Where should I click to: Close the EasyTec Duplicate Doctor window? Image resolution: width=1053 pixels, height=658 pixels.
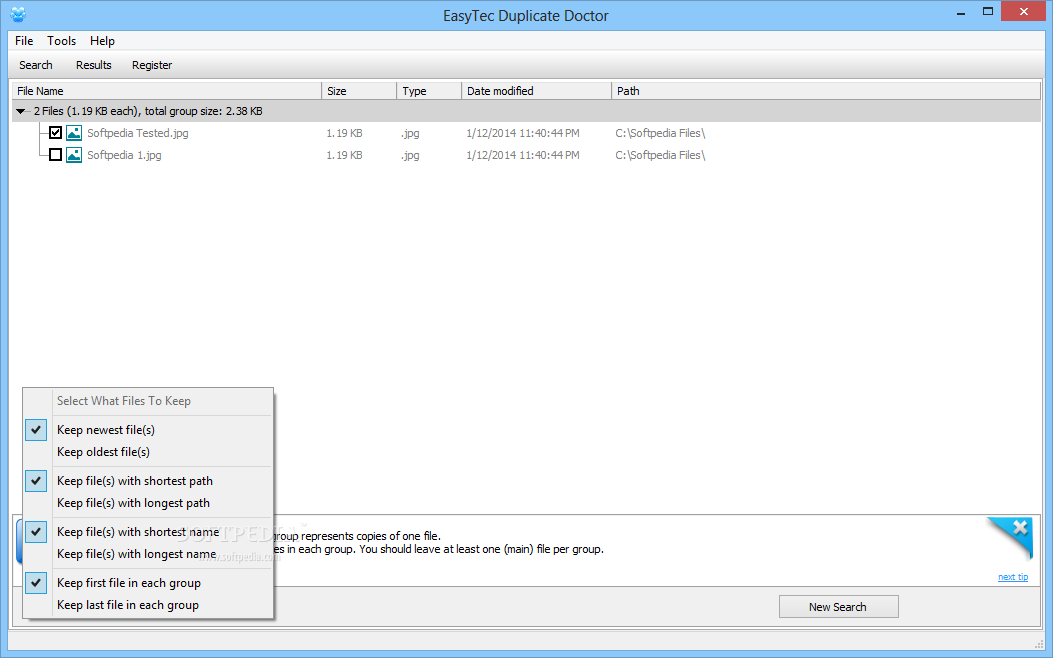click(x=1023, y=11)
